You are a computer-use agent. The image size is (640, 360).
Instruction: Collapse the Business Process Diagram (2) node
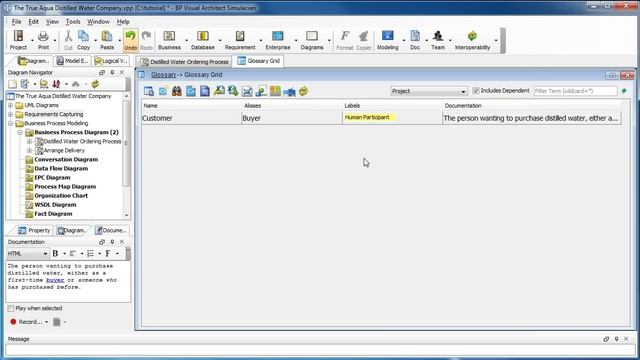click(x=20, y=132)
